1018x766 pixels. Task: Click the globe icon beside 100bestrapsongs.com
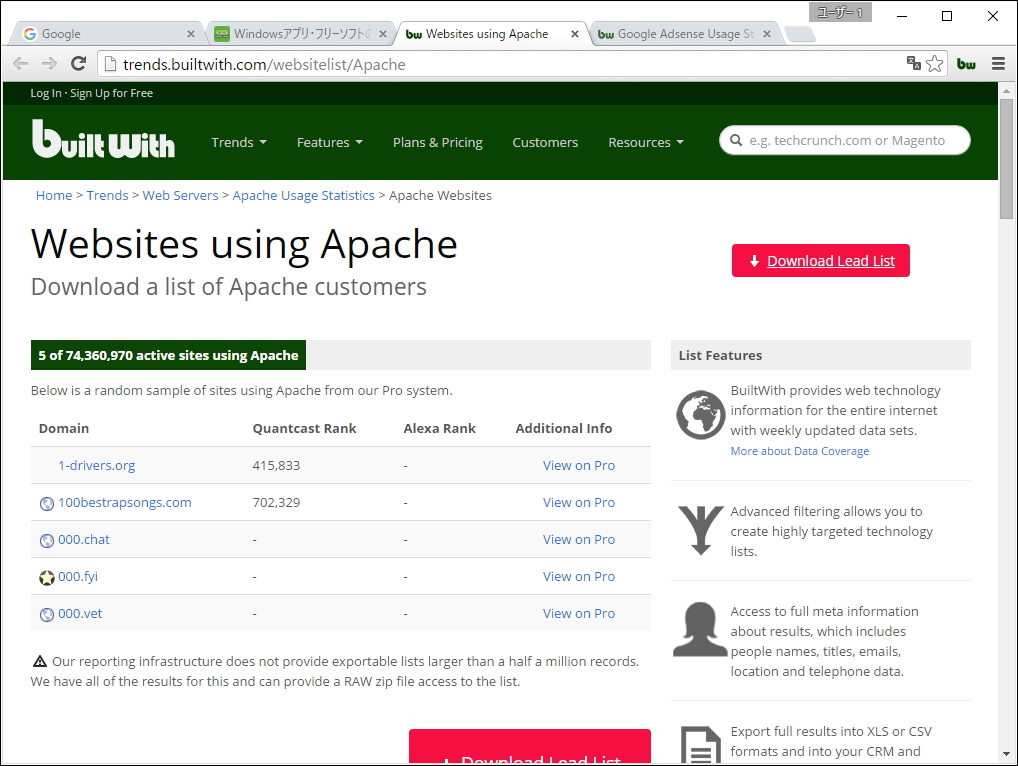47,504
